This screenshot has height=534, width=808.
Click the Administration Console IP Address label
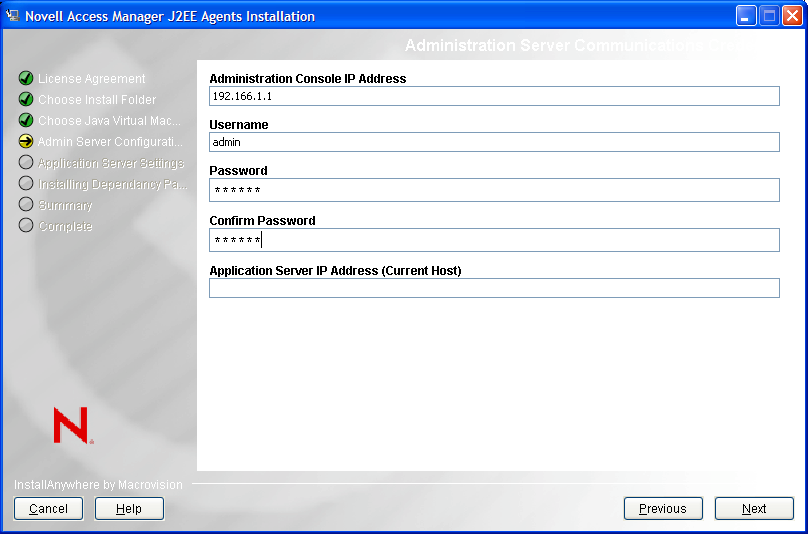click(308, 79)
